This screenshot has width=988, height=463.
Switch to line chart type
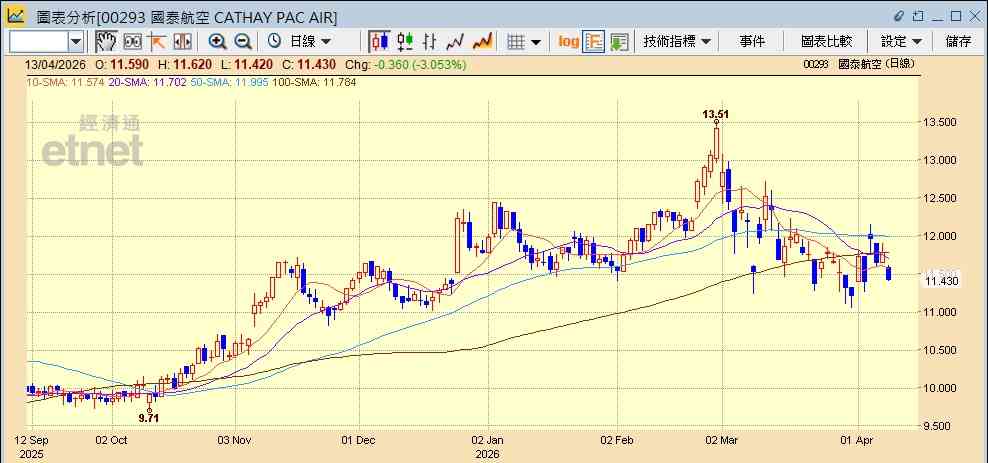pyautogui.click(x=454, y=42)
